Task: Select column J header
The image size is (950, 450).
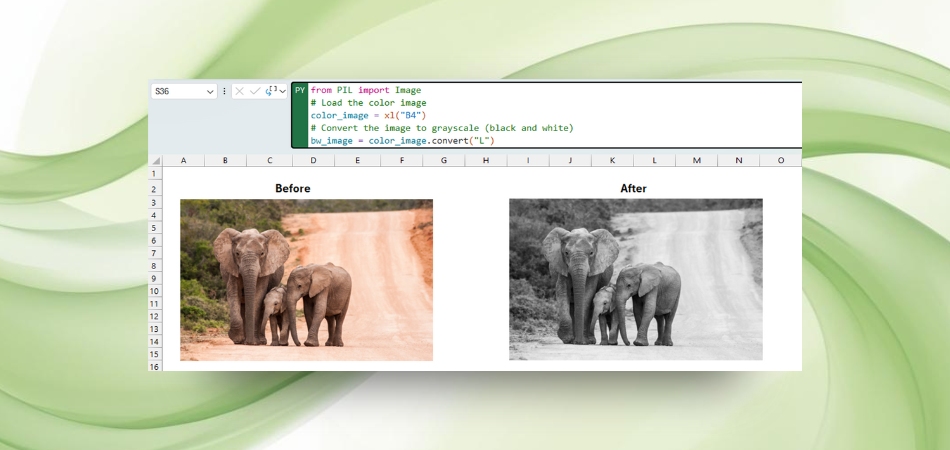Action: [570, 160]
